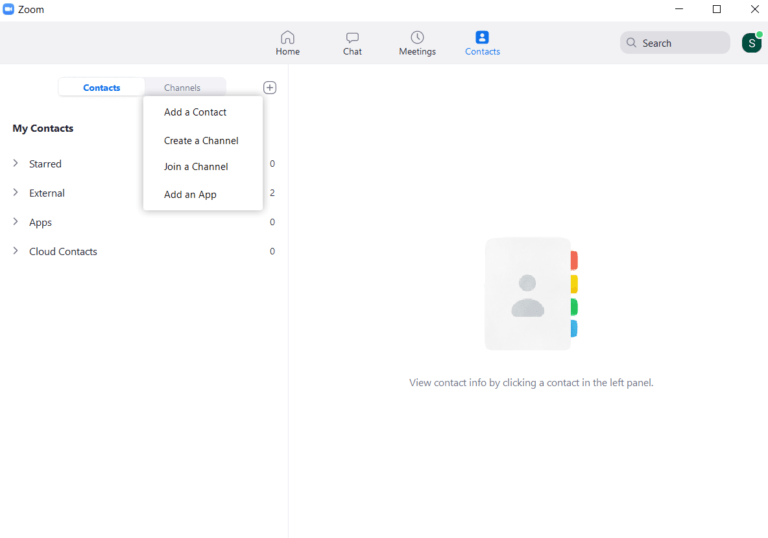Screen dimensions: 768x538
Task: Expand the Apps group chevron
Action: pyautogui.click(x=16, y=222)
